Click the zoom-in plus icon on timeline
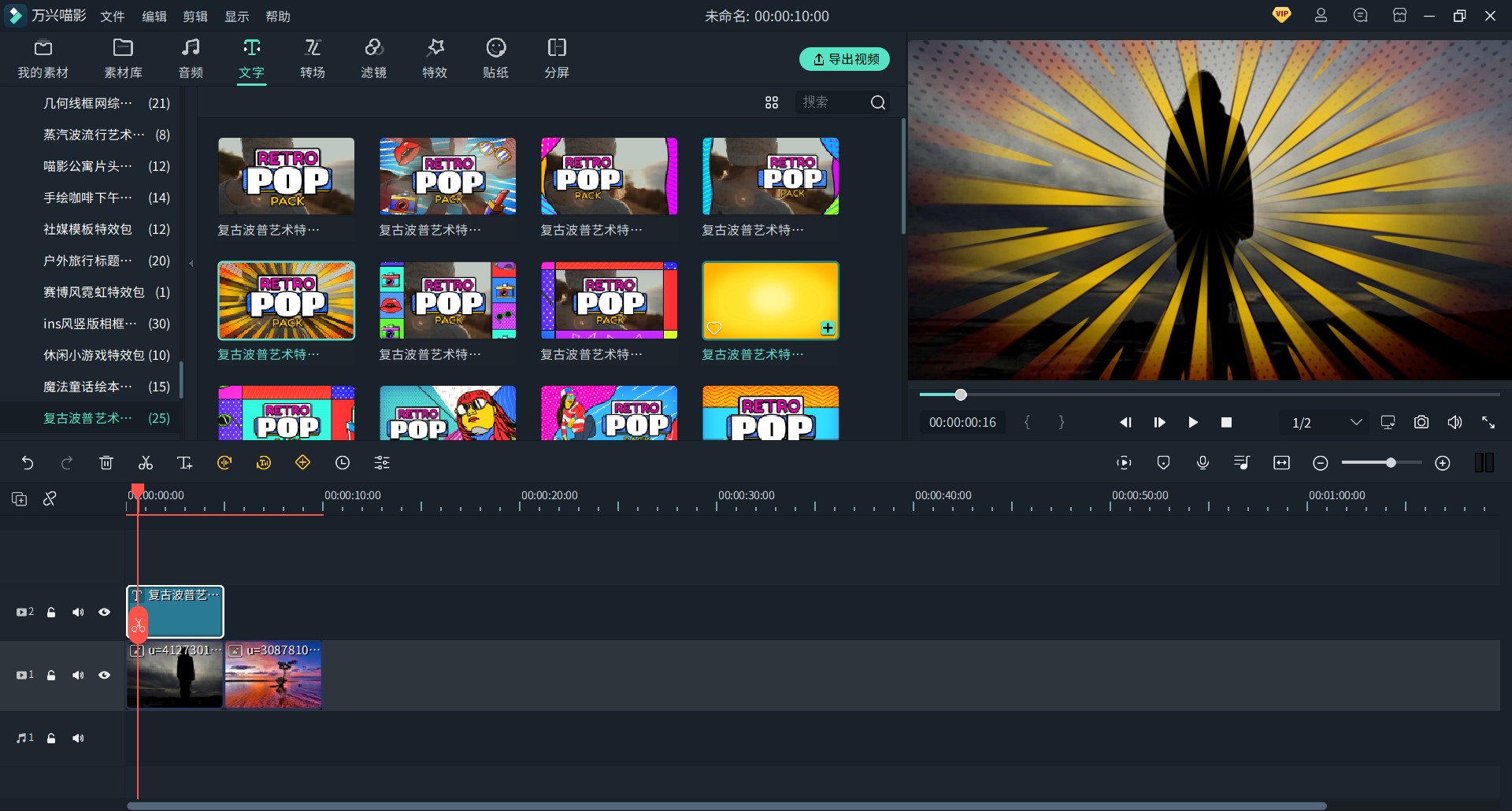The image size is (1512, 811). coord(1443,463)
